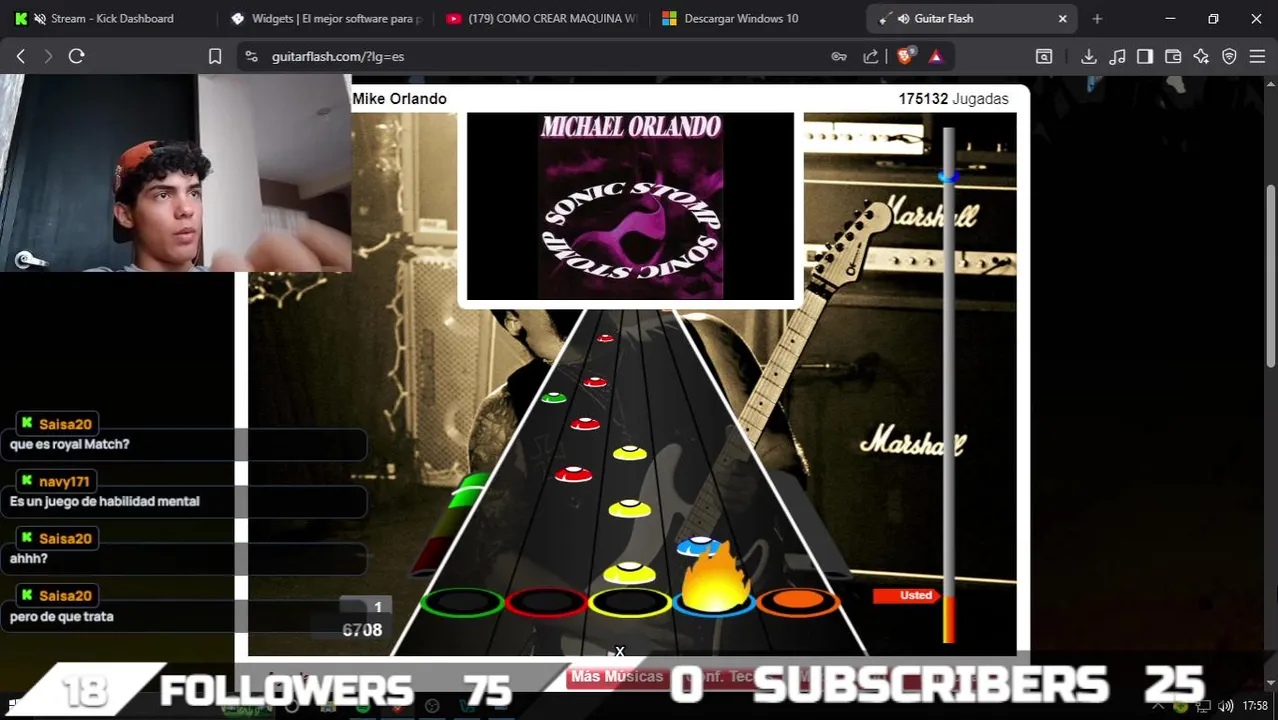1278x720 pixels.
Task: Open the Brave VPN shield icon
Action: tap(1229, 57)
